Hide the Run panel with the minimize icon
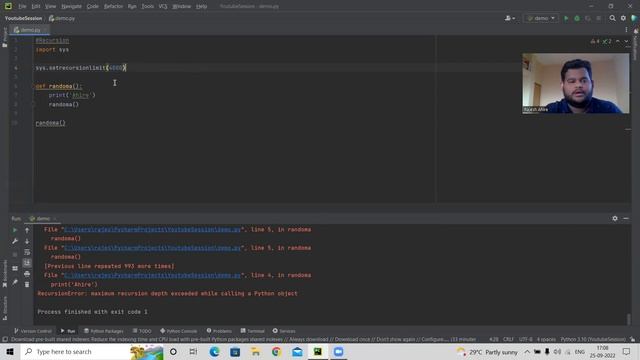Screen dimensions: 640x360 point(626,219)
